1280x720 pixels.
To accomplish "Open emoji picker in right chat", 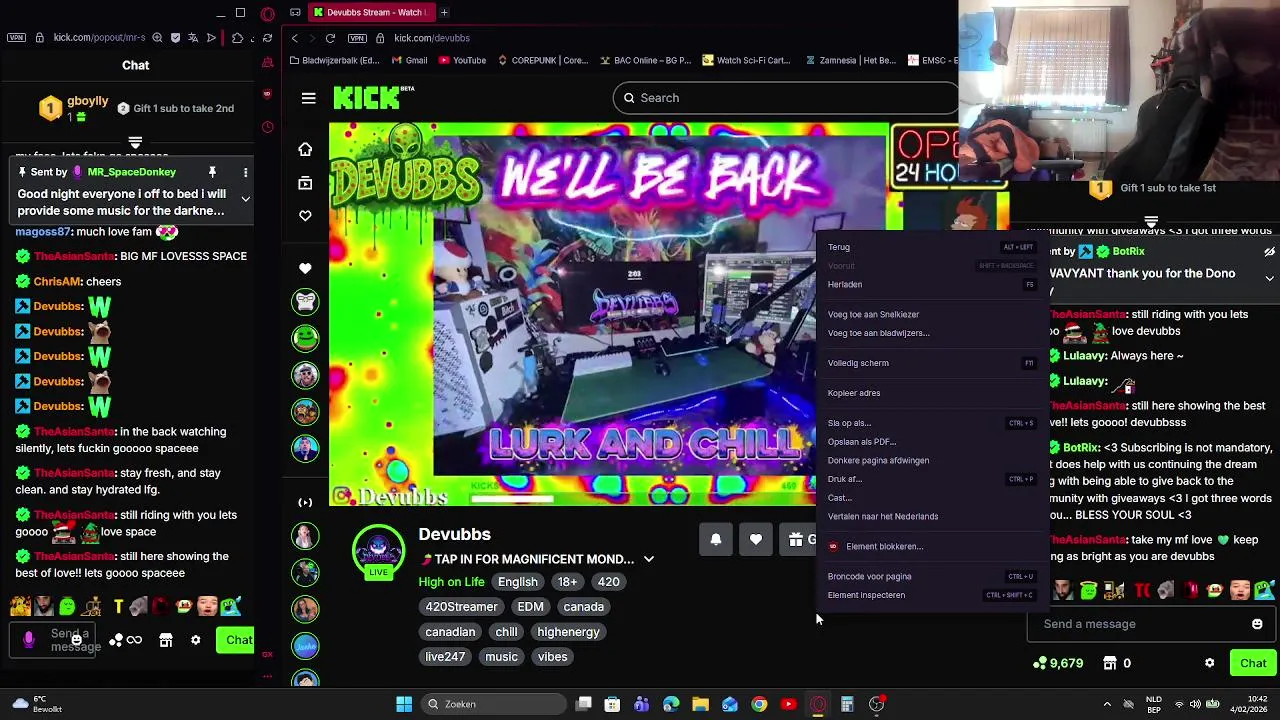I will [x=1257, y=624].
